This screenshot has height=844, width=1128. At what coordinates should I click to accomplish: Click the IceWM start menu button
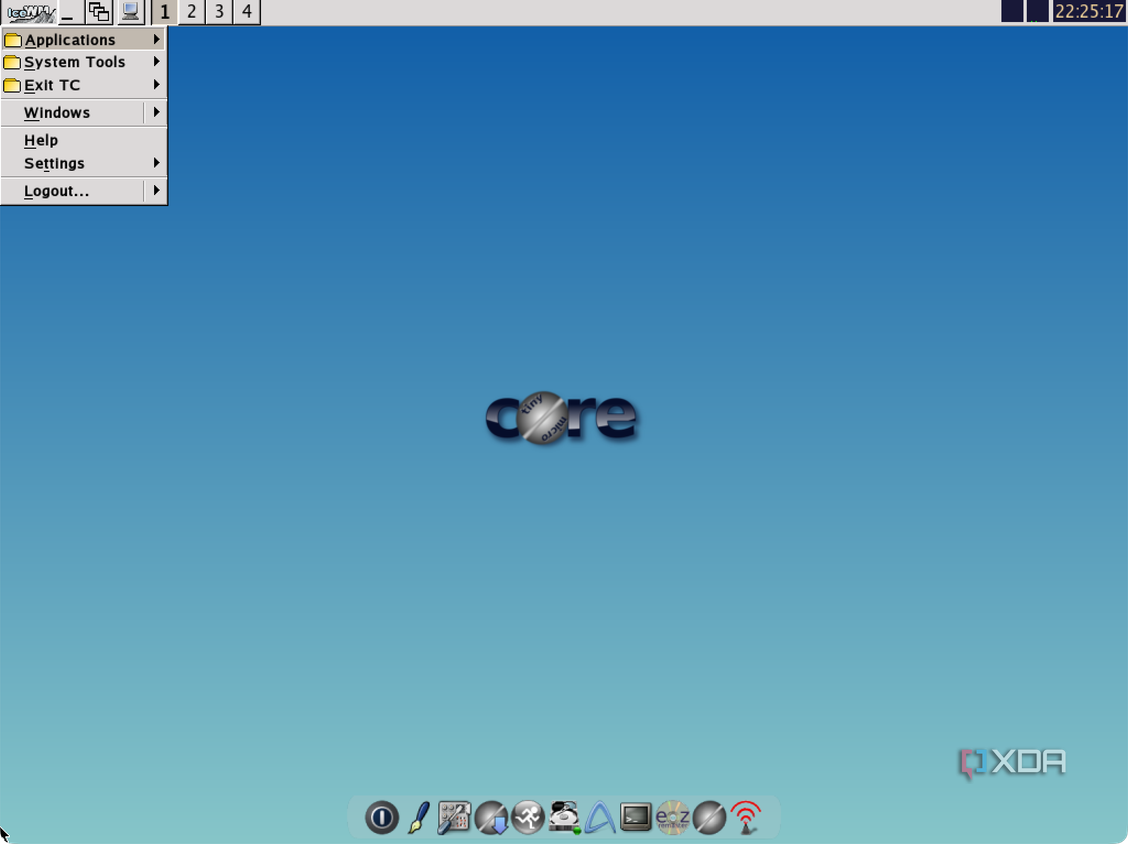[x=29, y=12]
